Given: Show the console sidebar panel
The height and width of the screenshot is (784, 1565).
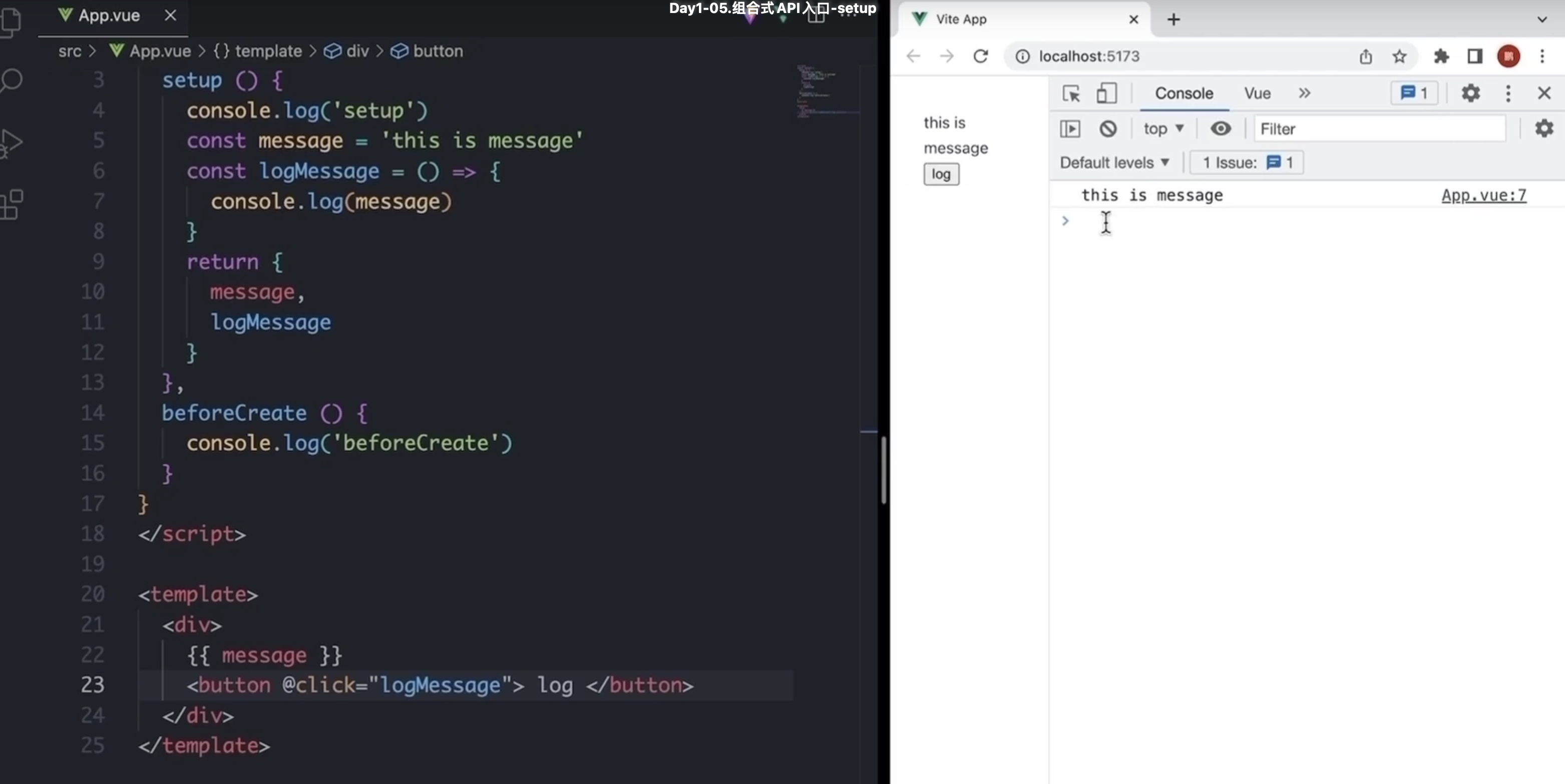Looking at the screenshot, I should (x=1070, y=129).
